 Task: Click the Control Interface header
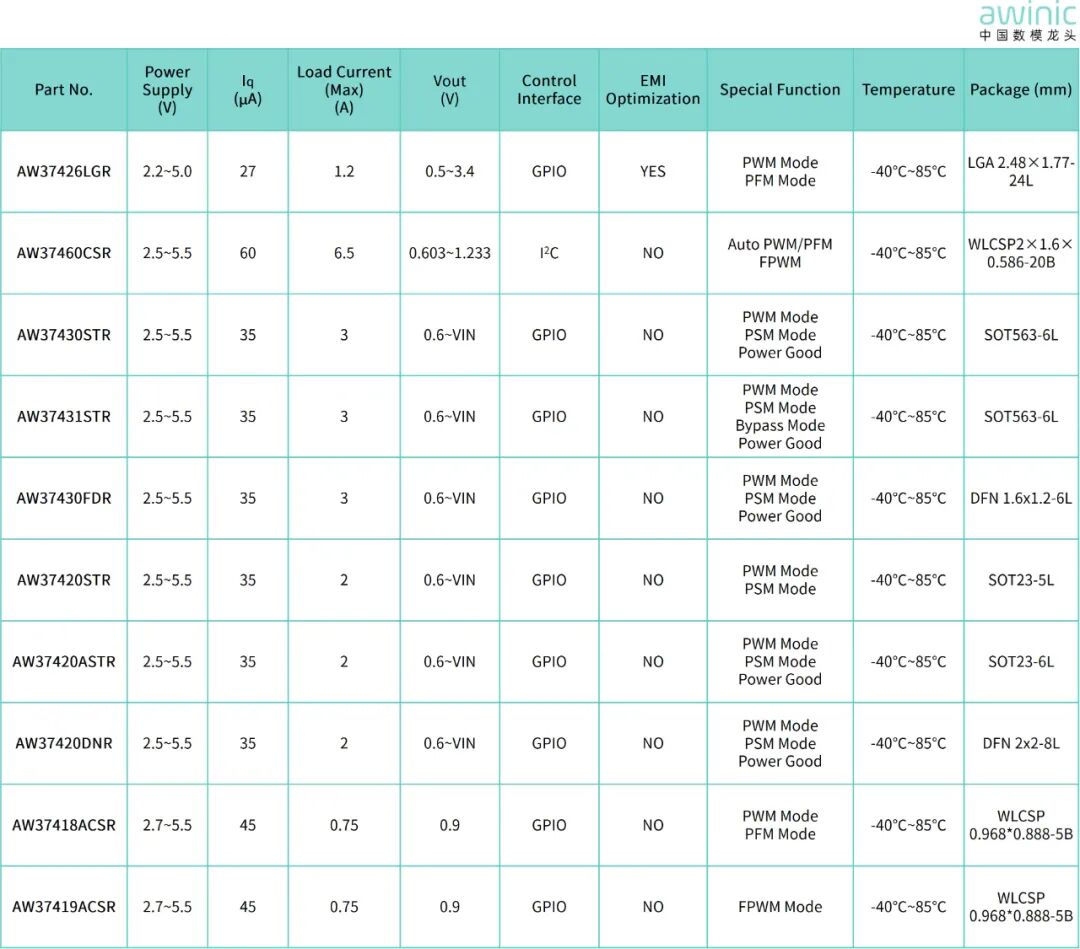click(x=549, y=90)
